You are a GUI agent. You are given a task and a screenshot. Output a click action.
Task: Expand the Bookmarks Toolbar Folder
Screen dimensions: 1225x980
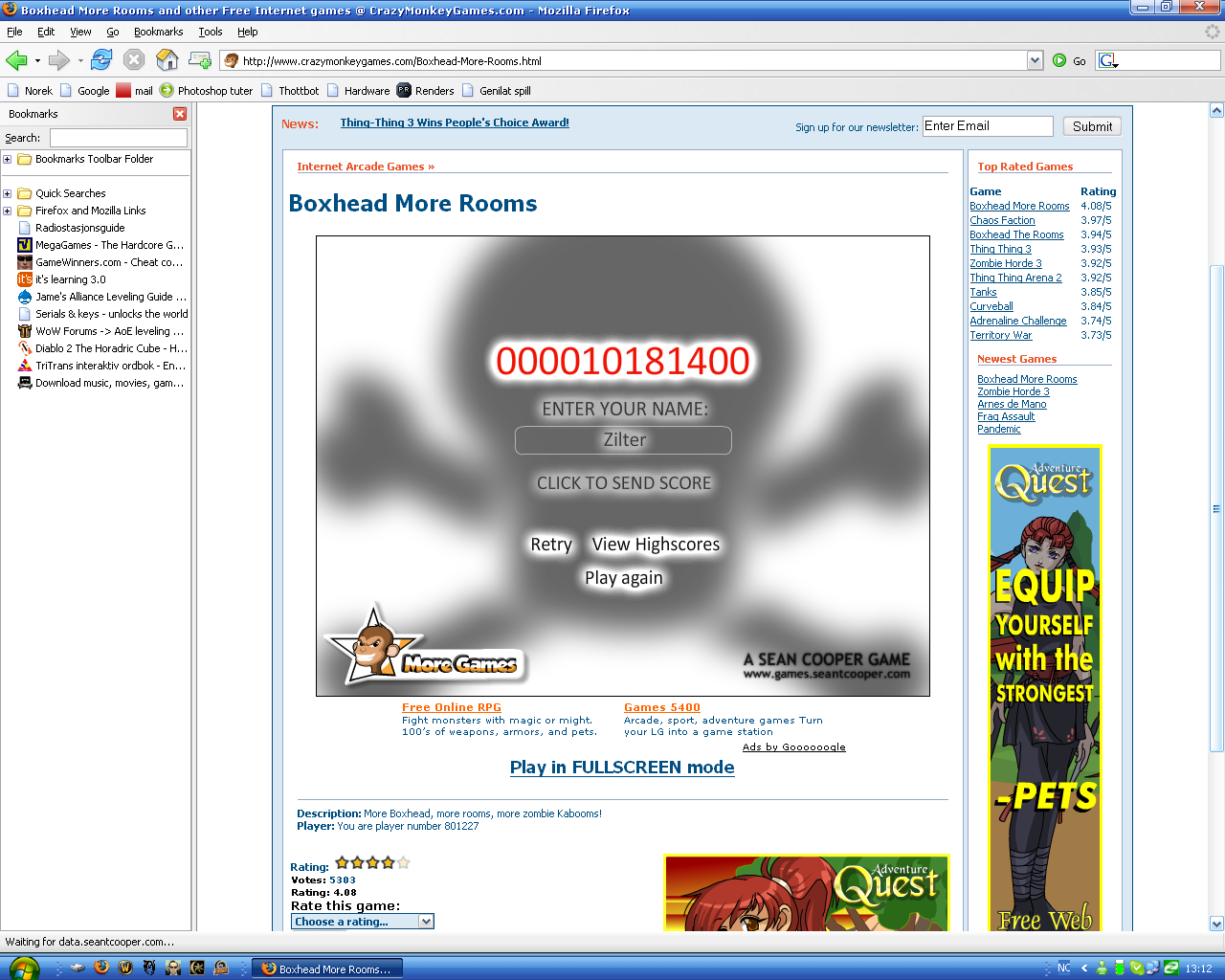(7, 159)
